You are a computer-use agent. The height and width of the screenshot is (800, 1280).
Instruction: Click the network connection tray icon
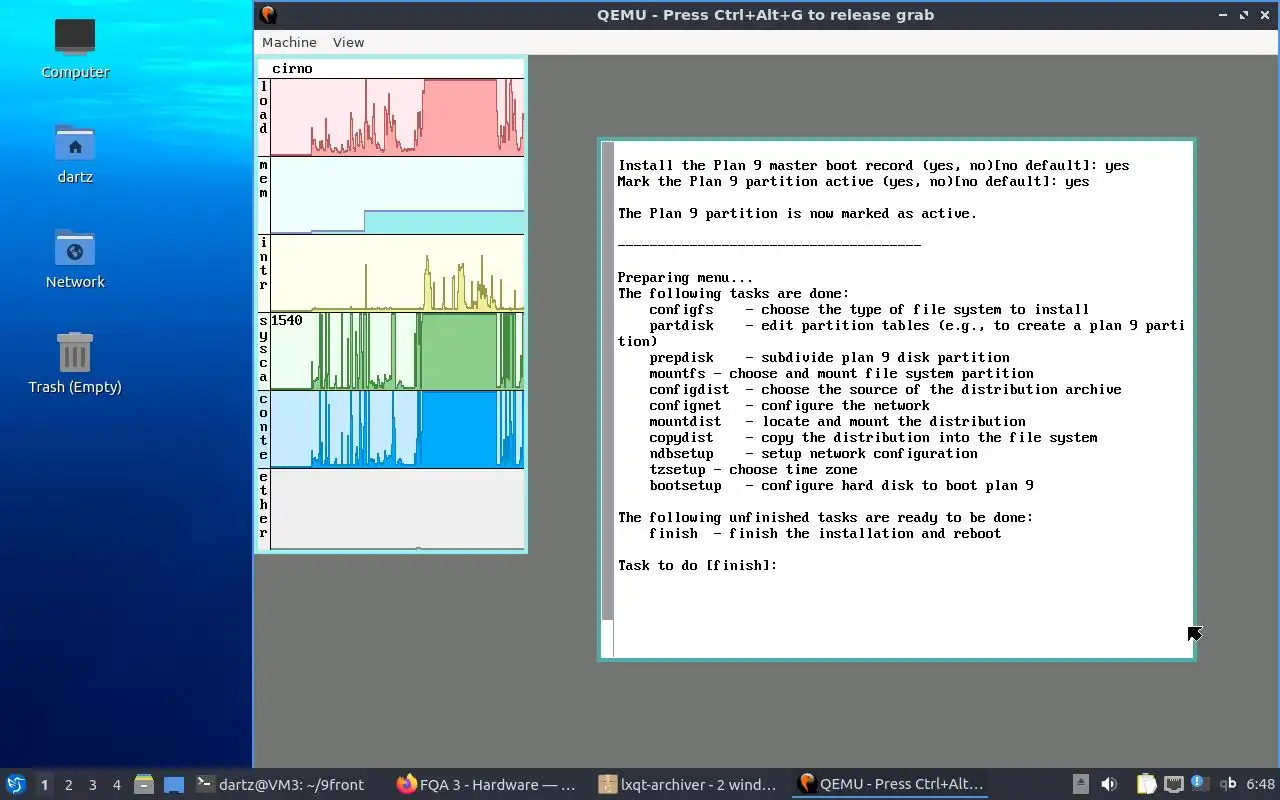coord(1174,784)
